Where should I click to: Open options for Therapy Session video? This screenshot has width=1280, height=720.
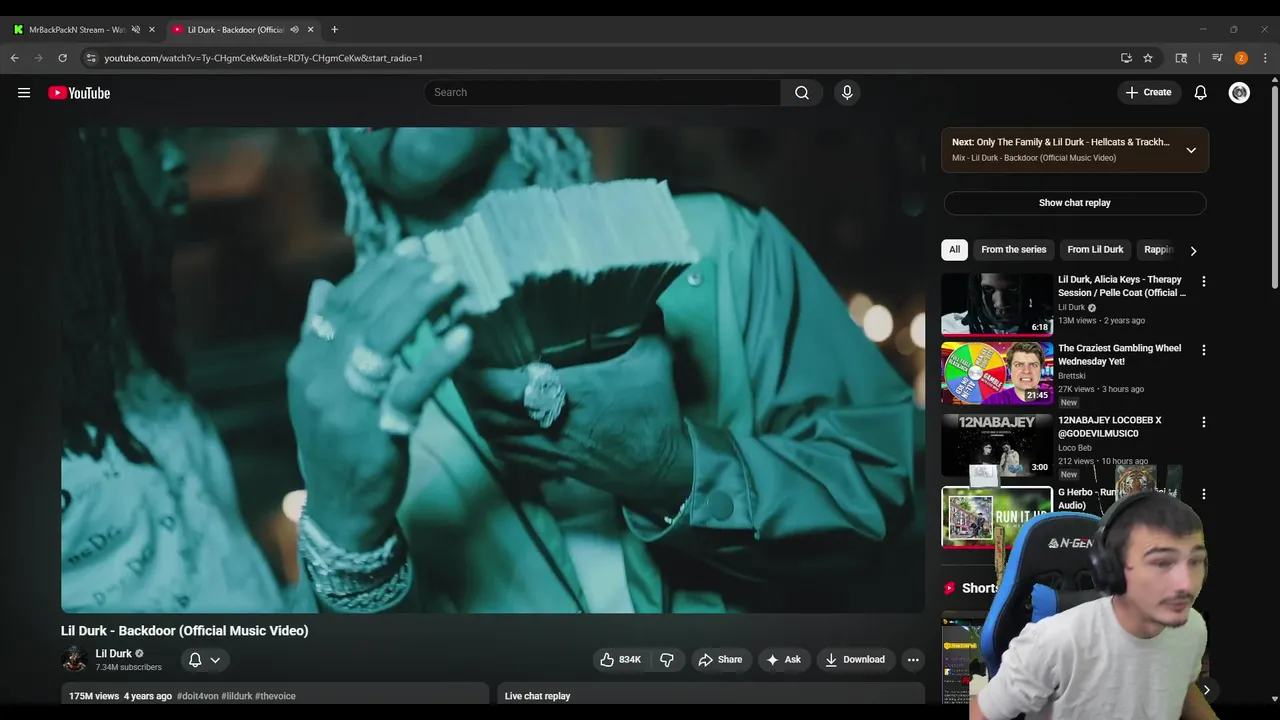1203,282
